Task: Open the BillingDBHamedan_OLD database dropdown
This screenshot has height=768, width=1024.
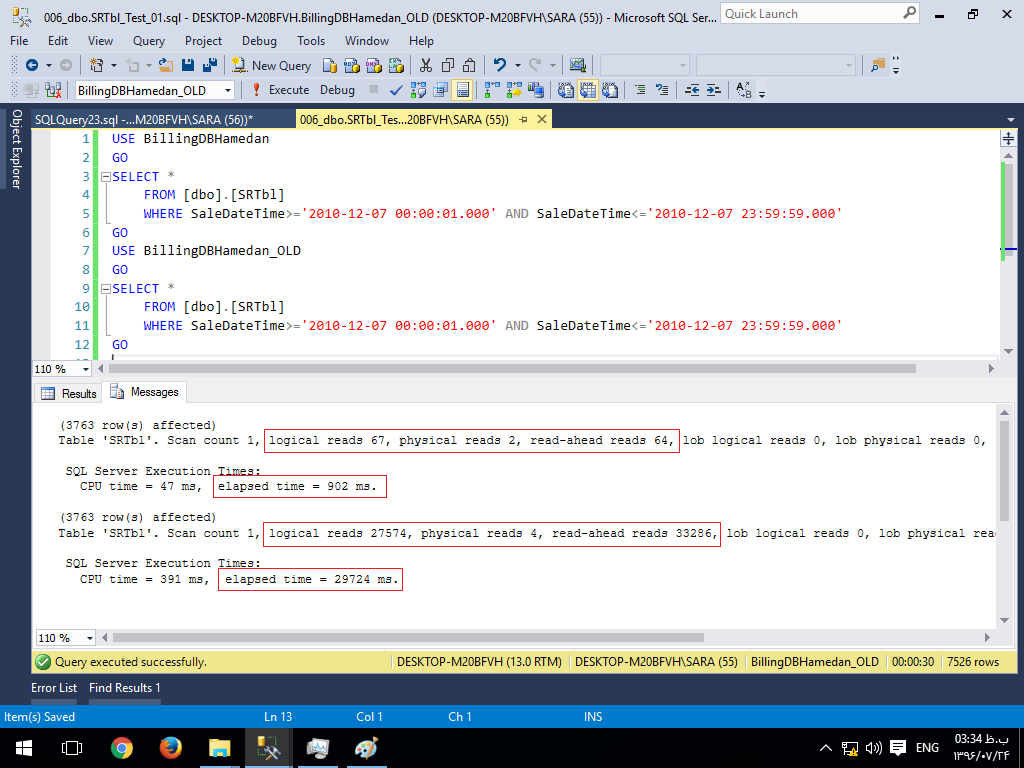Action: 228,90
